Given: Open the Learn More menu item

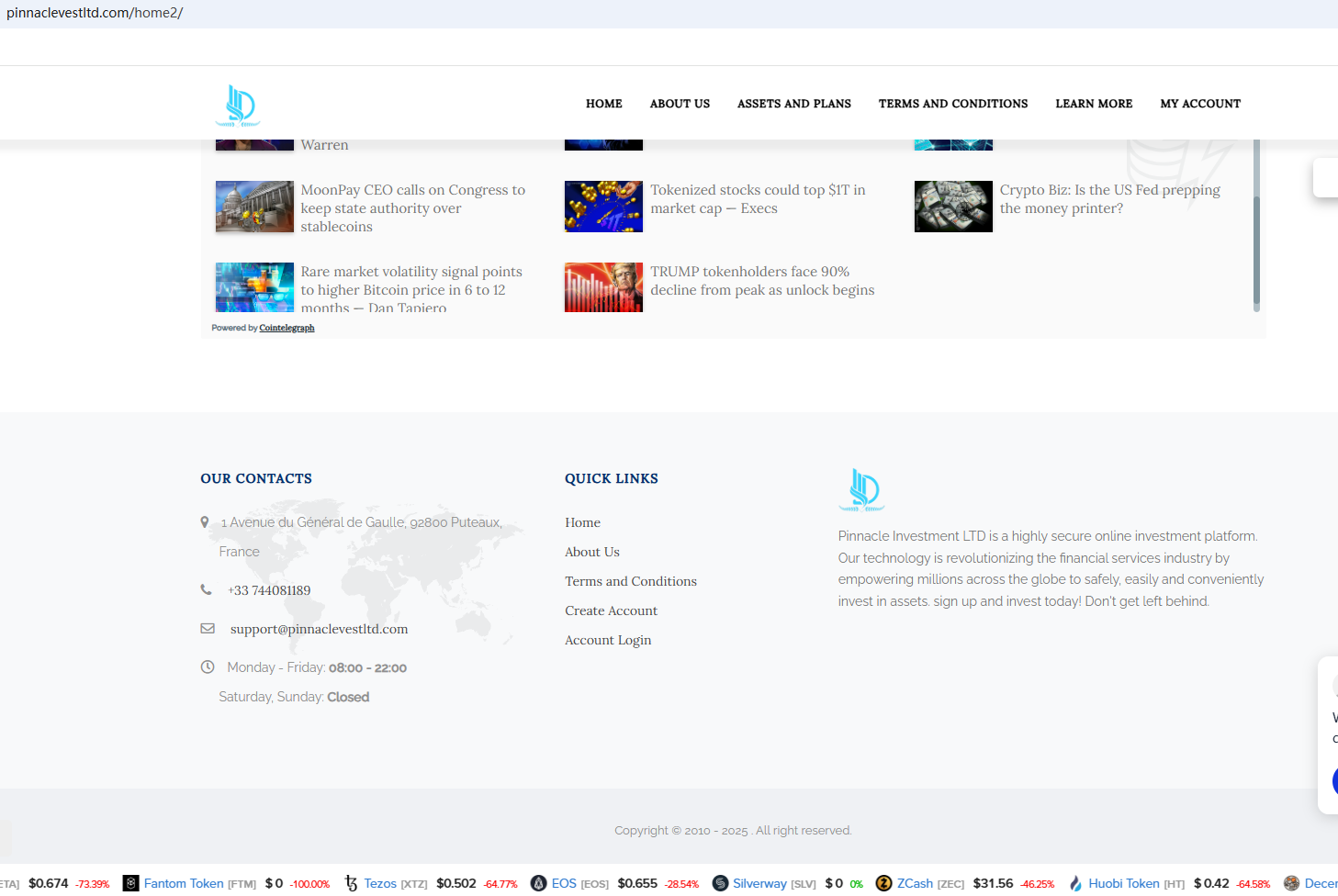Looking at the screenshot, I should pyautogui.click(x=1094, y=104).
